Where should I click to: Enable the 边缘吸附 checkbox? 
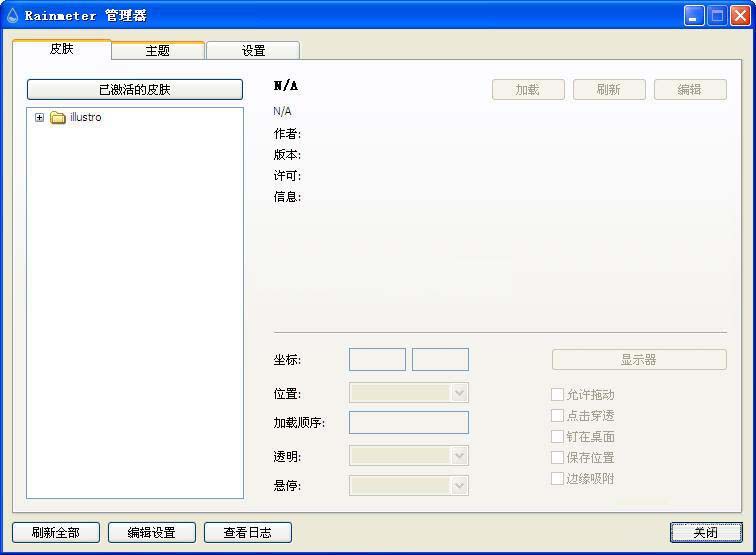pos(558,478)
